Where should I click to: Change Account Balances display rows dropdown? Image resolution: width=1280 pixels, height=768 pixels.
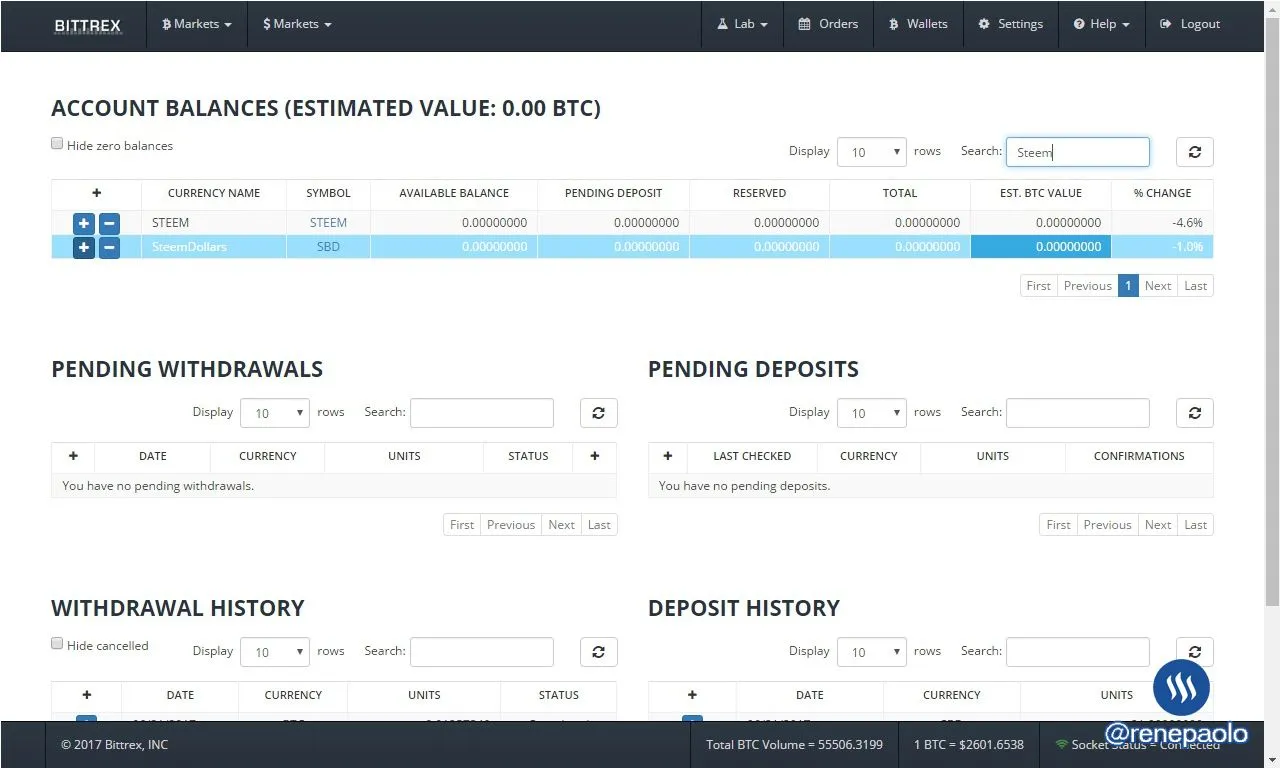[872, 152]
